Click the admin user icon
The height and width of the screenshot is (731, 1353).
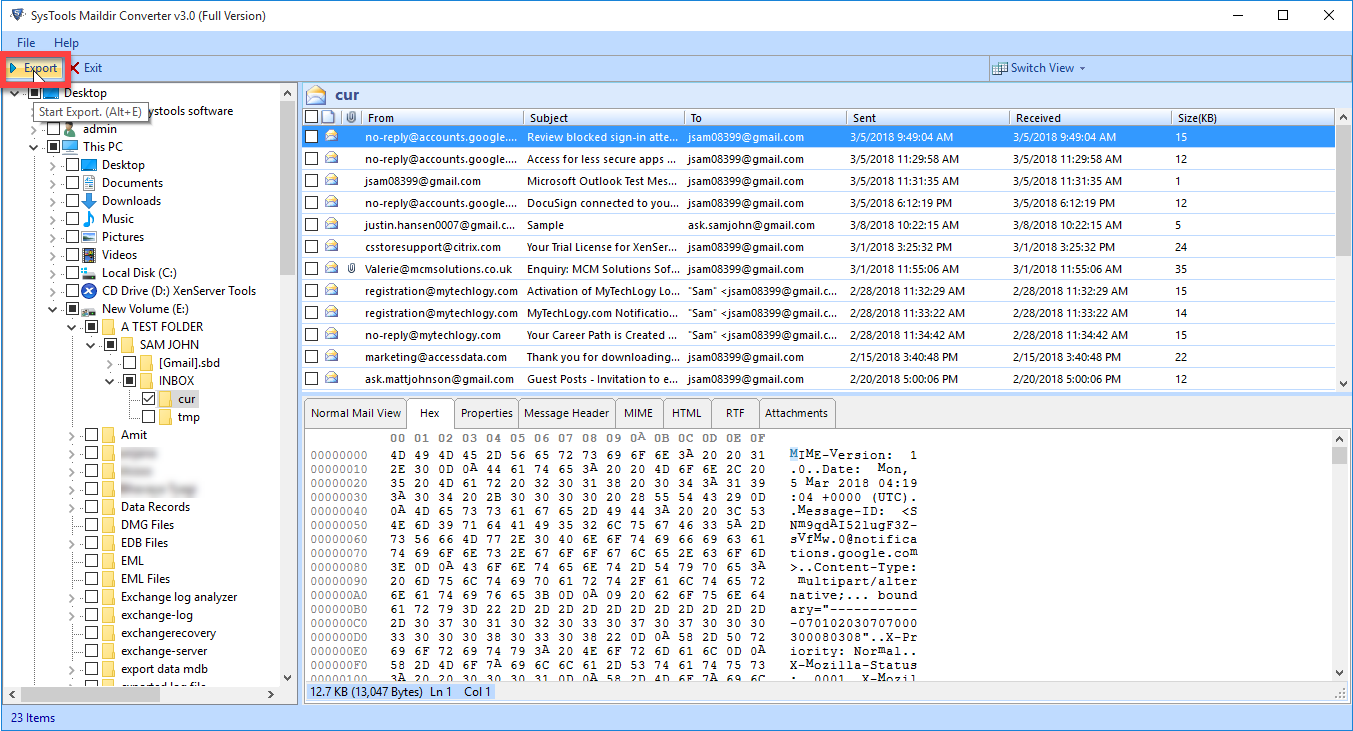click(x=70, y=128)
